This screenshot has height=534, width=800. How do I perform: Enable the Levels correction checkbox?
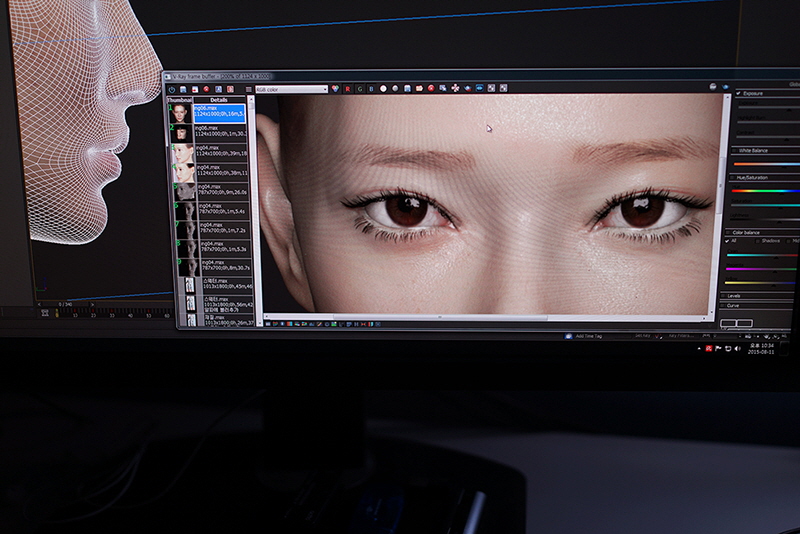723,296
